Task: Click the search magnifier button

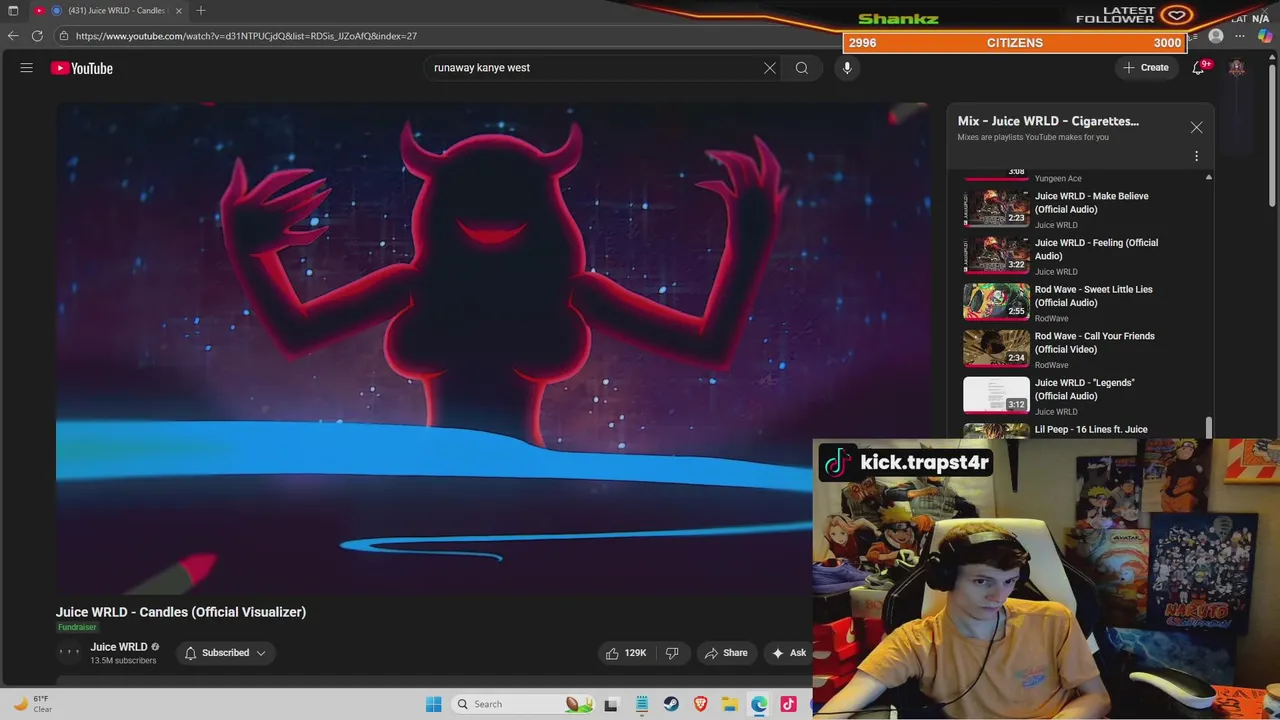Action: click(x=802, y=68)
